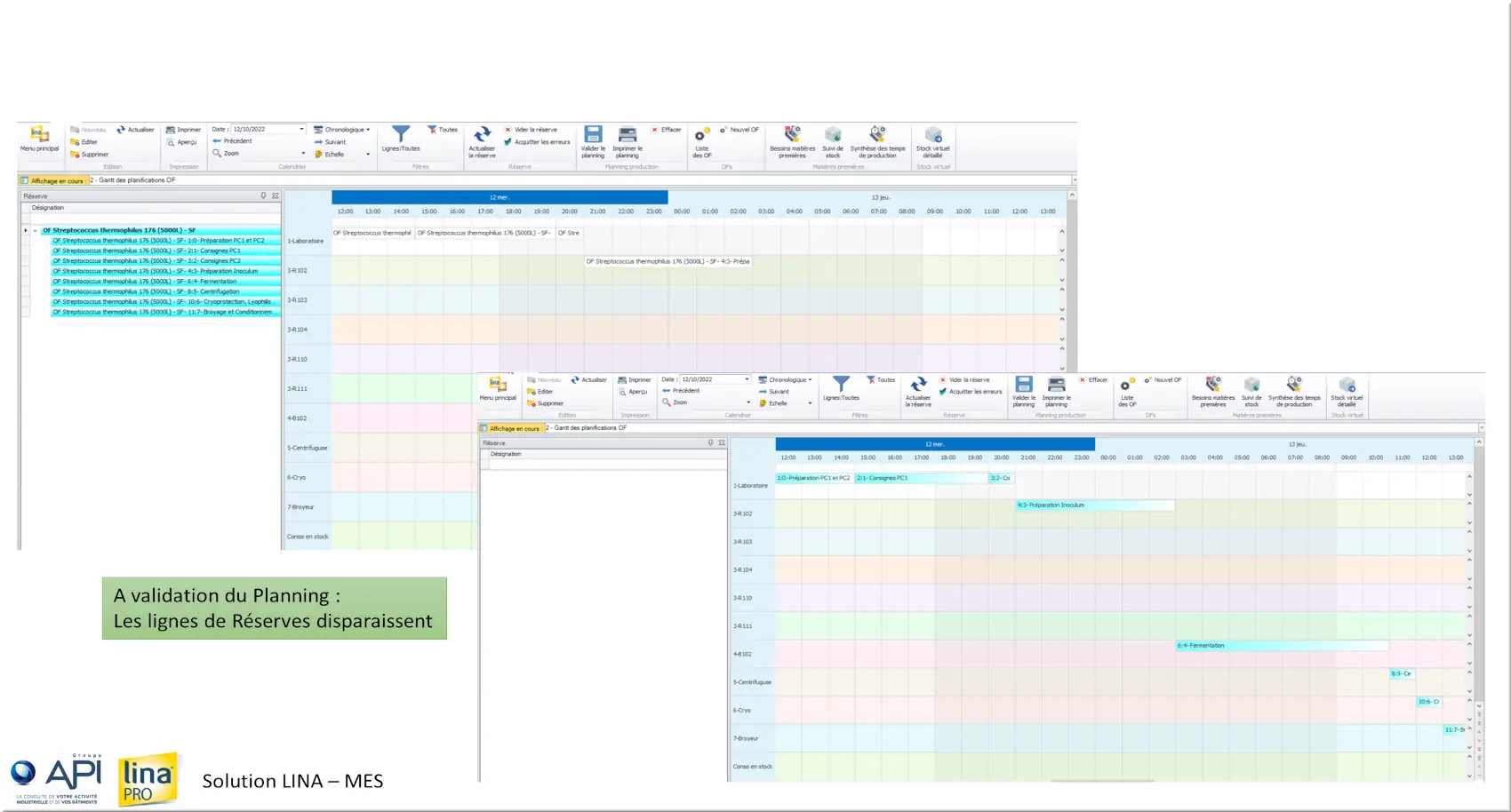The image size is (1511, 812).
Task: Open Synthèse des temps de production in the back window
Action: coord(877,142)
